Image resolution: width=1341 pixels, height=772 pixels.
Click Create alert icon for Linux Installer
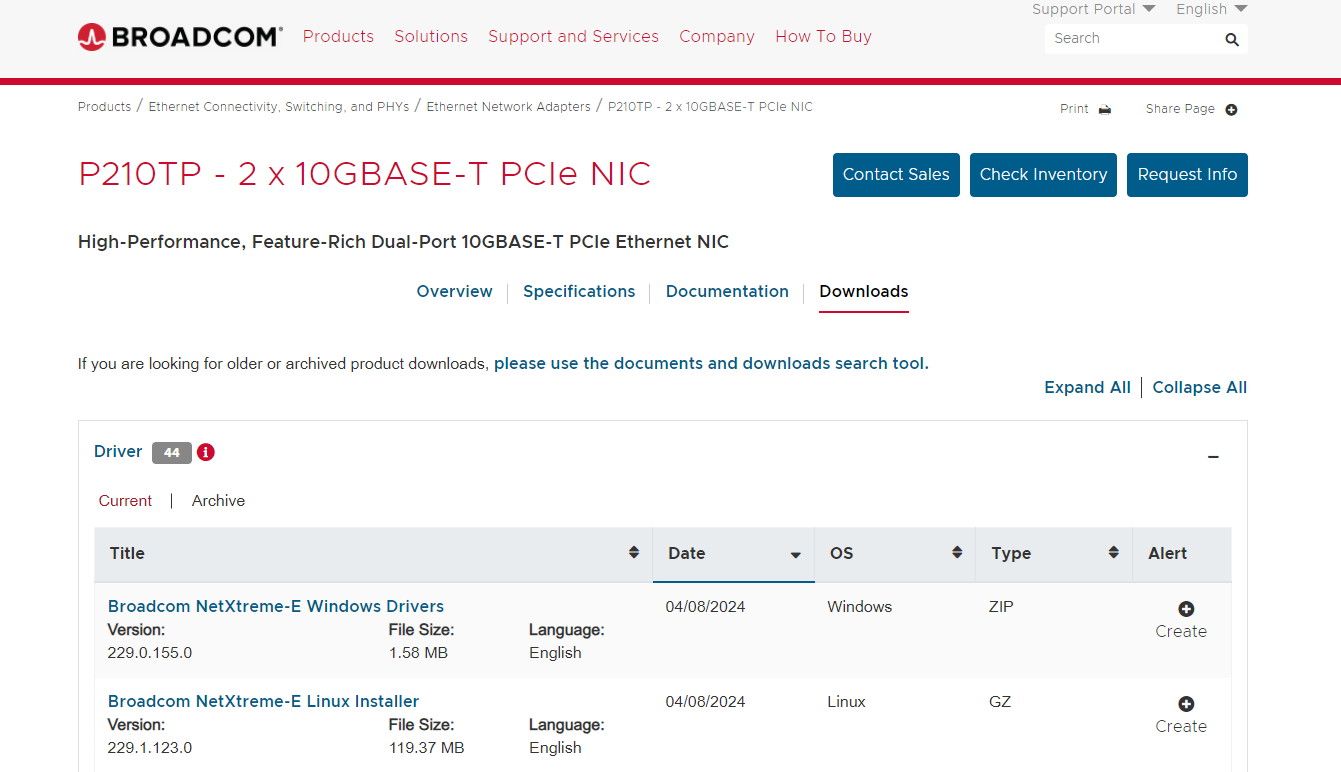click(1186, 704)
